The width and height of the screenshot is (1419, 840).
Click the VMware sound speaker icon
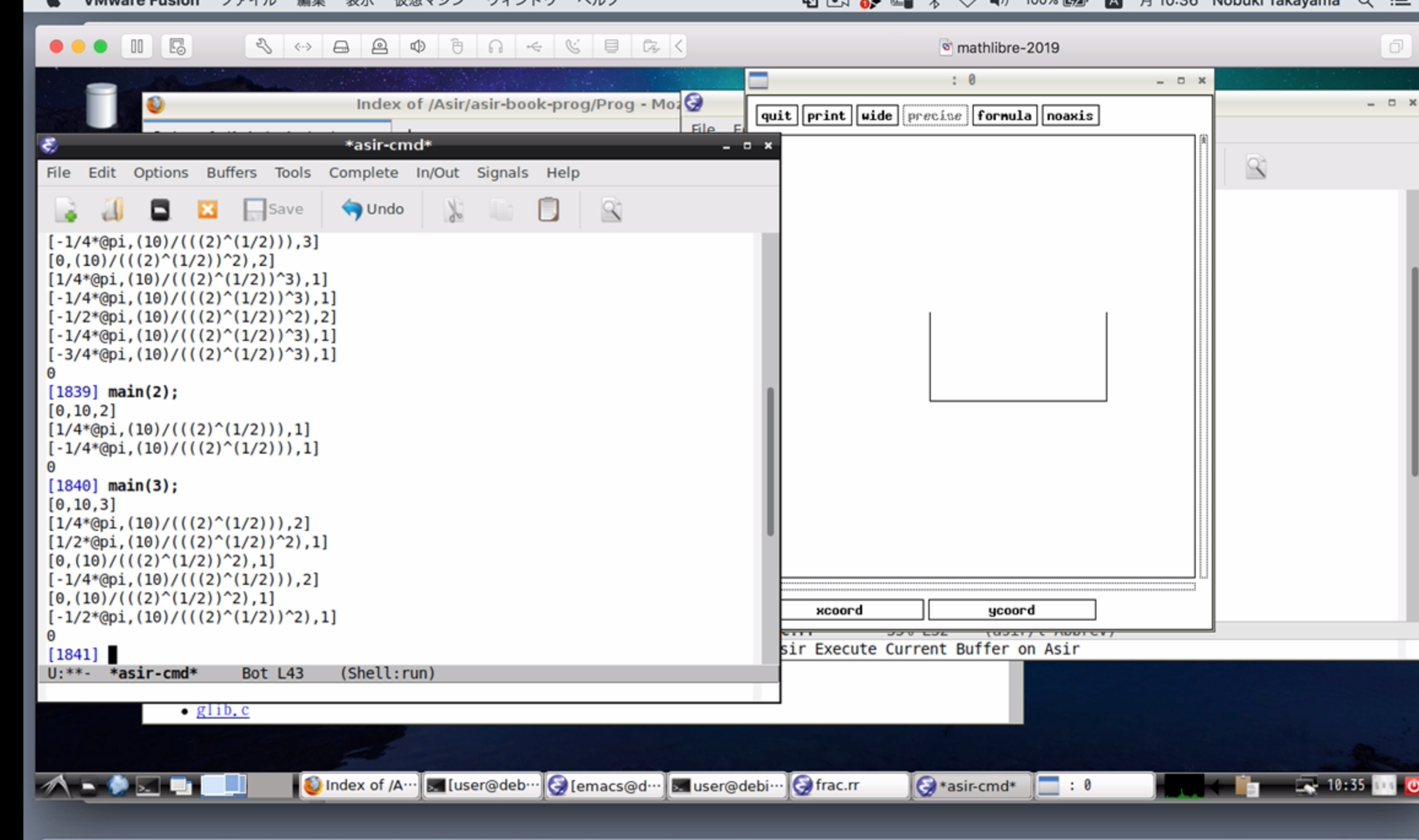(418, 47)
